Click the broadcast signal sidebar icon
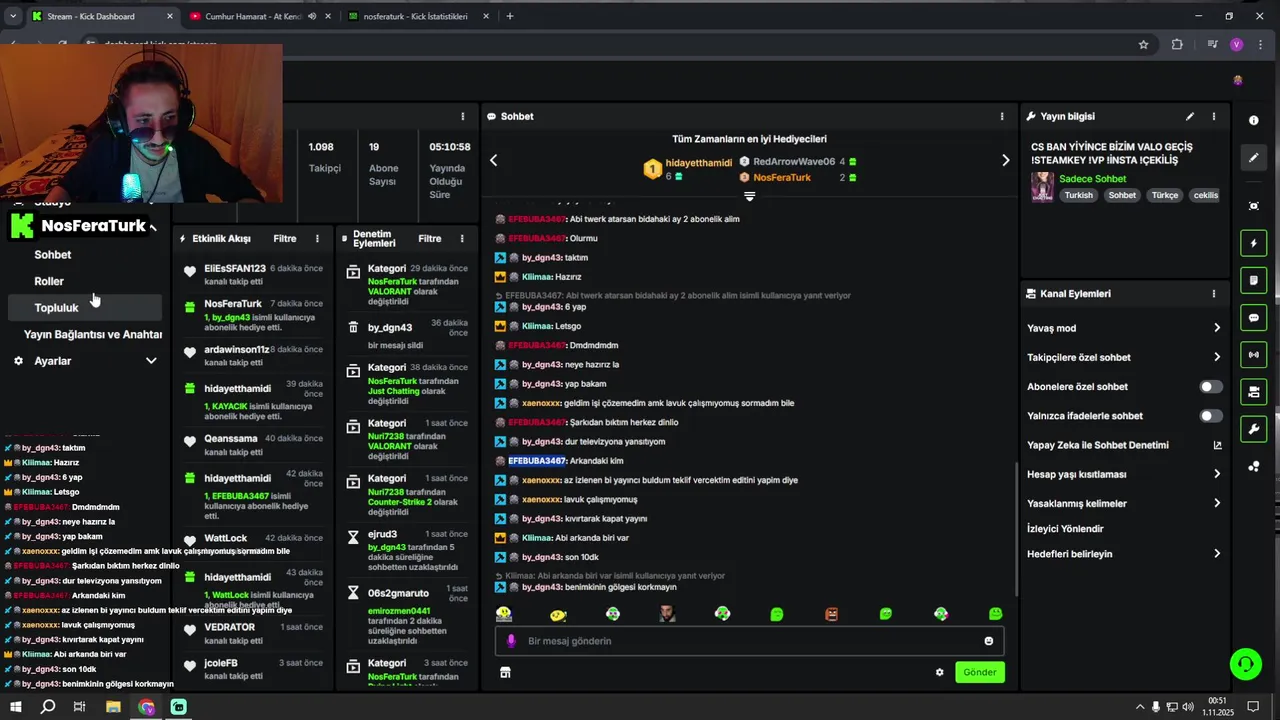1280x720 pixels. coord(1253,355)
